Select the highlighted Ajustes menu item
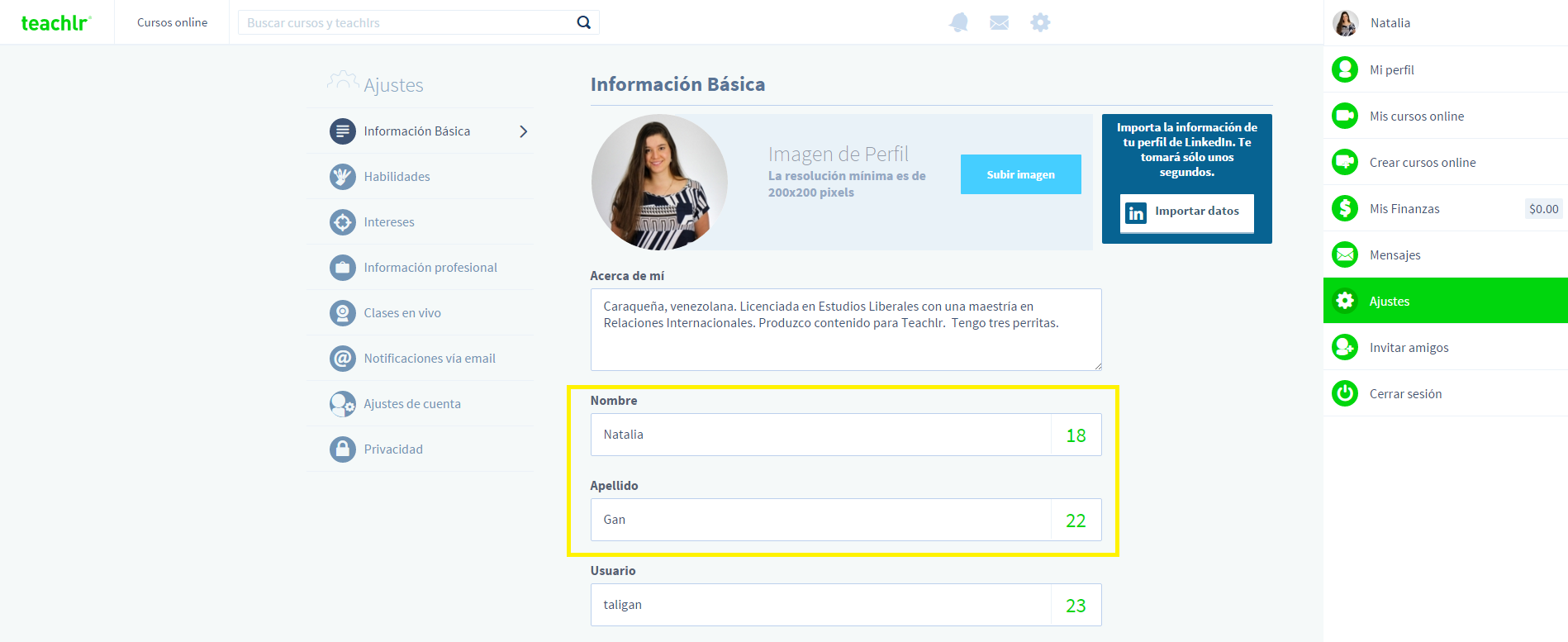 tap(1446, 301)
